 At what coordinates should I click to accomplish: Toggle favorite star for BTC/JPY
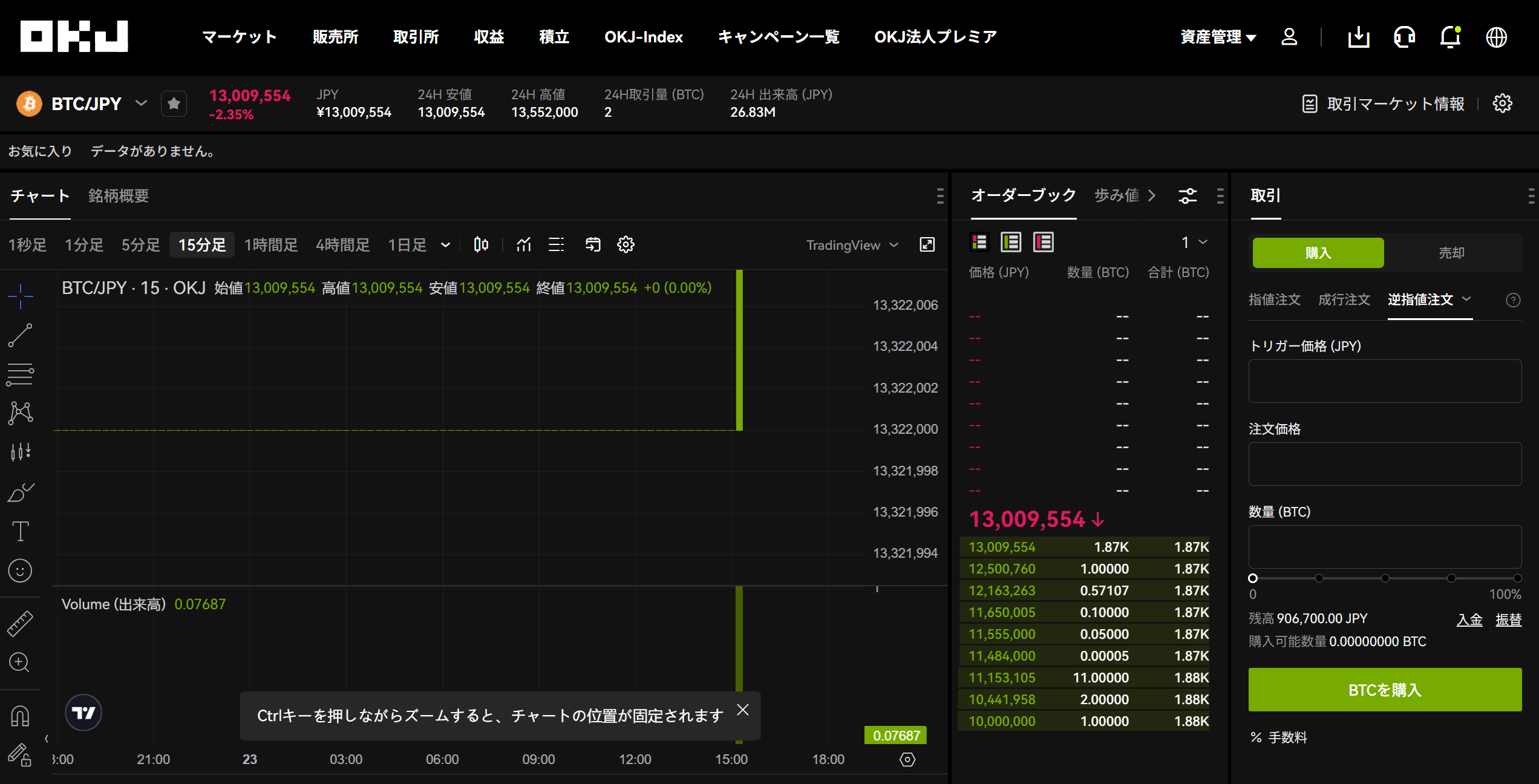tap(174, 103)
